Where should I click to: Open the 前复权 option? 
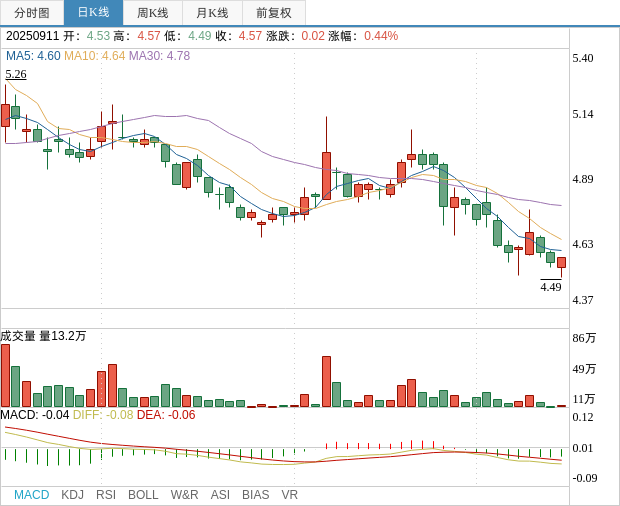[x=274, y=13]
